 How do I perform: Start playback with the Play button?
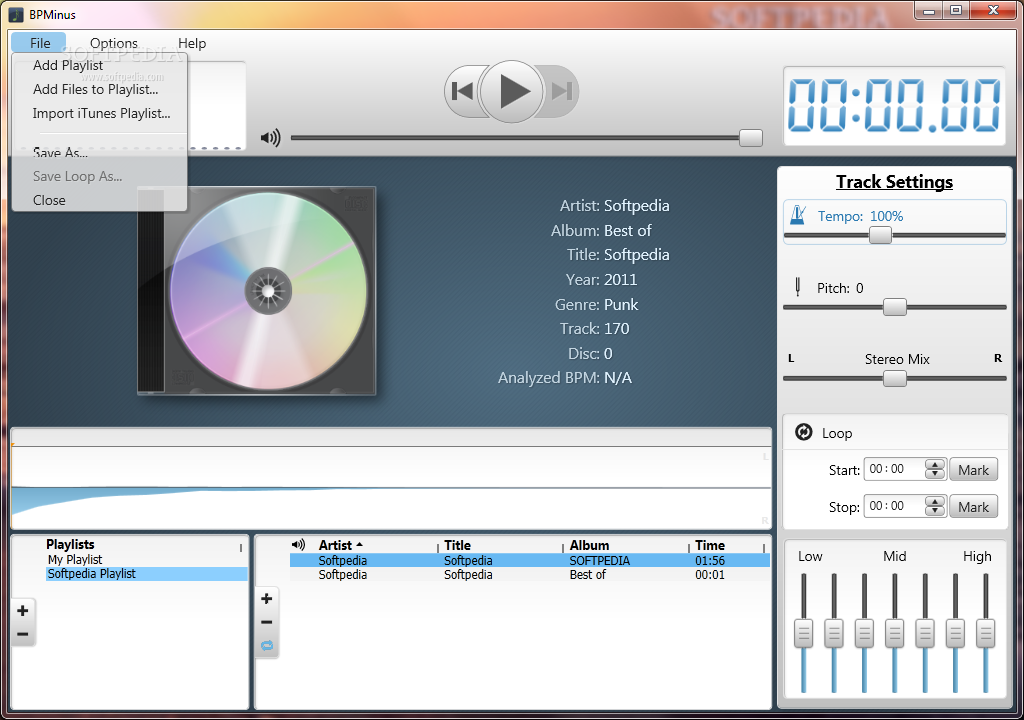click(511, 91)
